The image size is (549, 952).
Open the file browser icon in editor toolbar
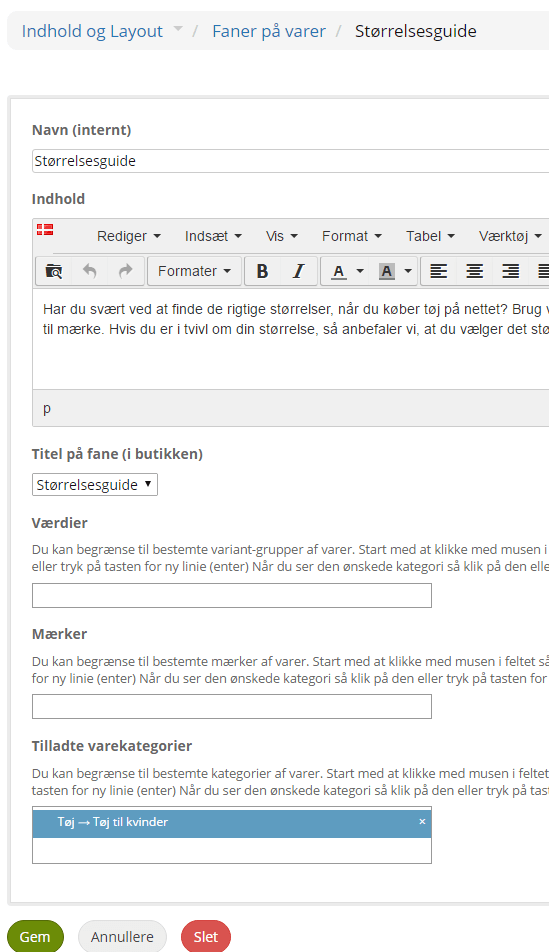point(54,271)
